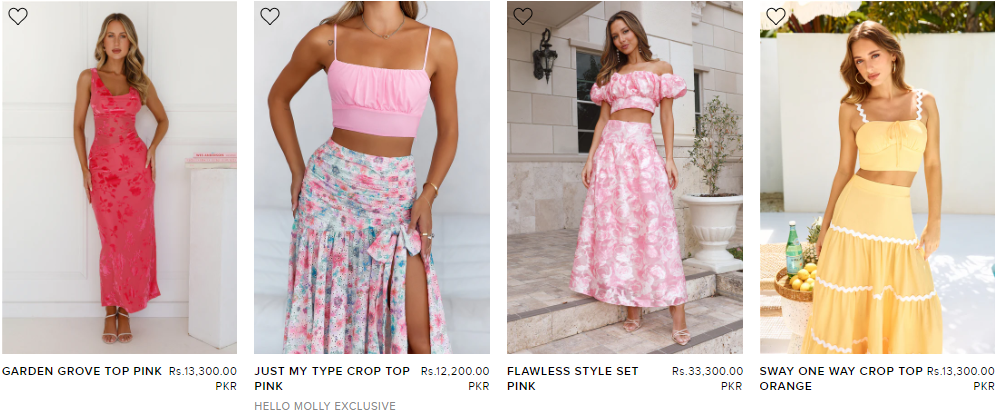Select the Rs.12,200.00 price text
1001x412 pixels.
(455, 371)
